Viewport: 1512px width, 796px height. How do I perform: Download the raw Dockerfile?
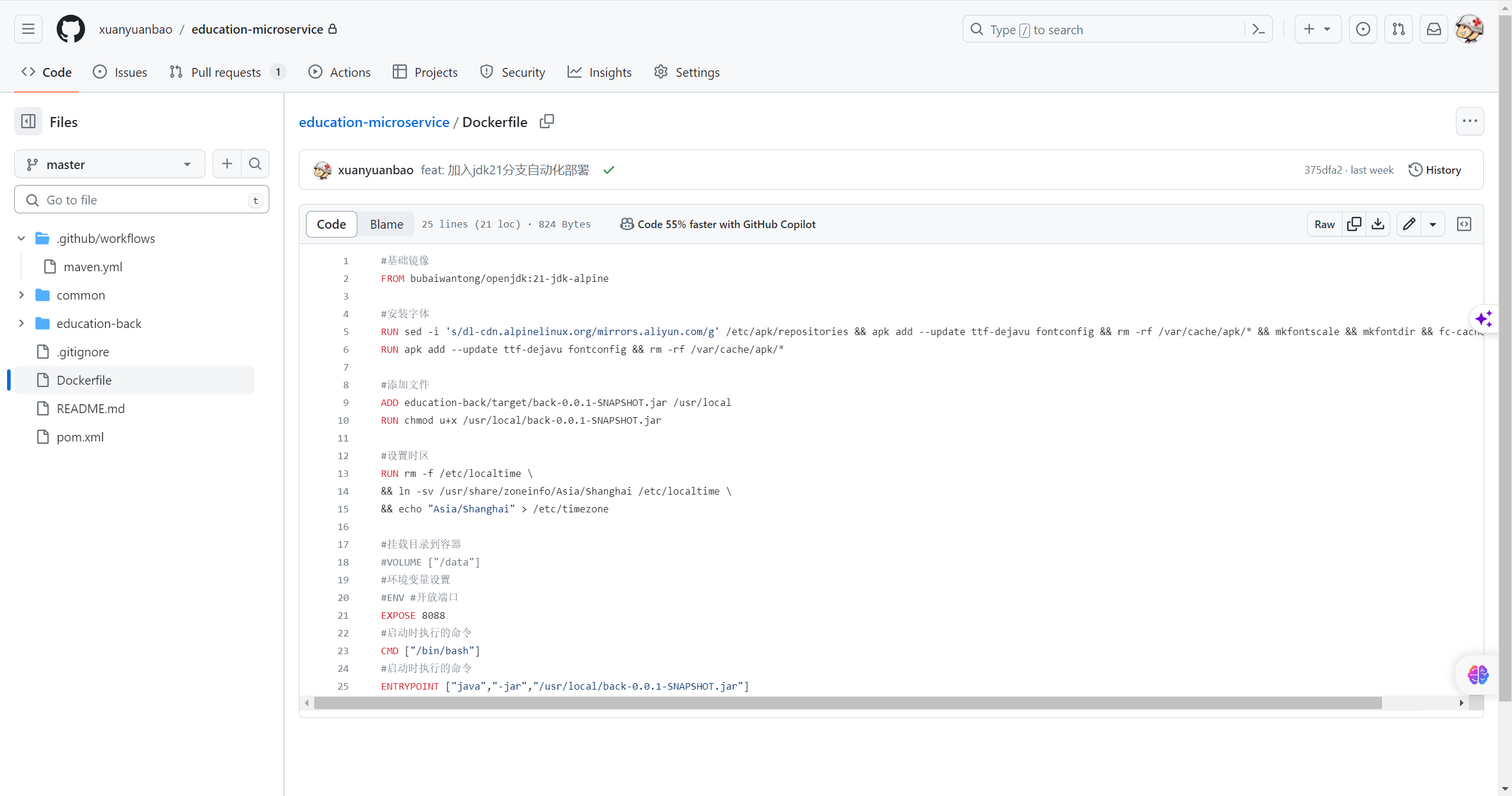[1378, 224]
